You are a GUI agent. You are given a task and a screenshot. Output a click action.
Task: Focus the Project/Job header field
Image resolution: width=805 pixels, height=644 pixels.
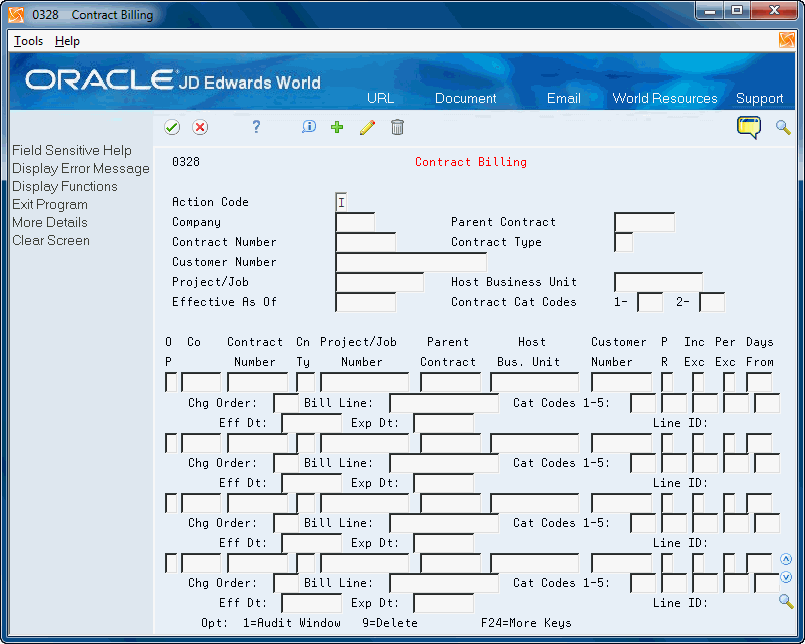coord(379,282)
